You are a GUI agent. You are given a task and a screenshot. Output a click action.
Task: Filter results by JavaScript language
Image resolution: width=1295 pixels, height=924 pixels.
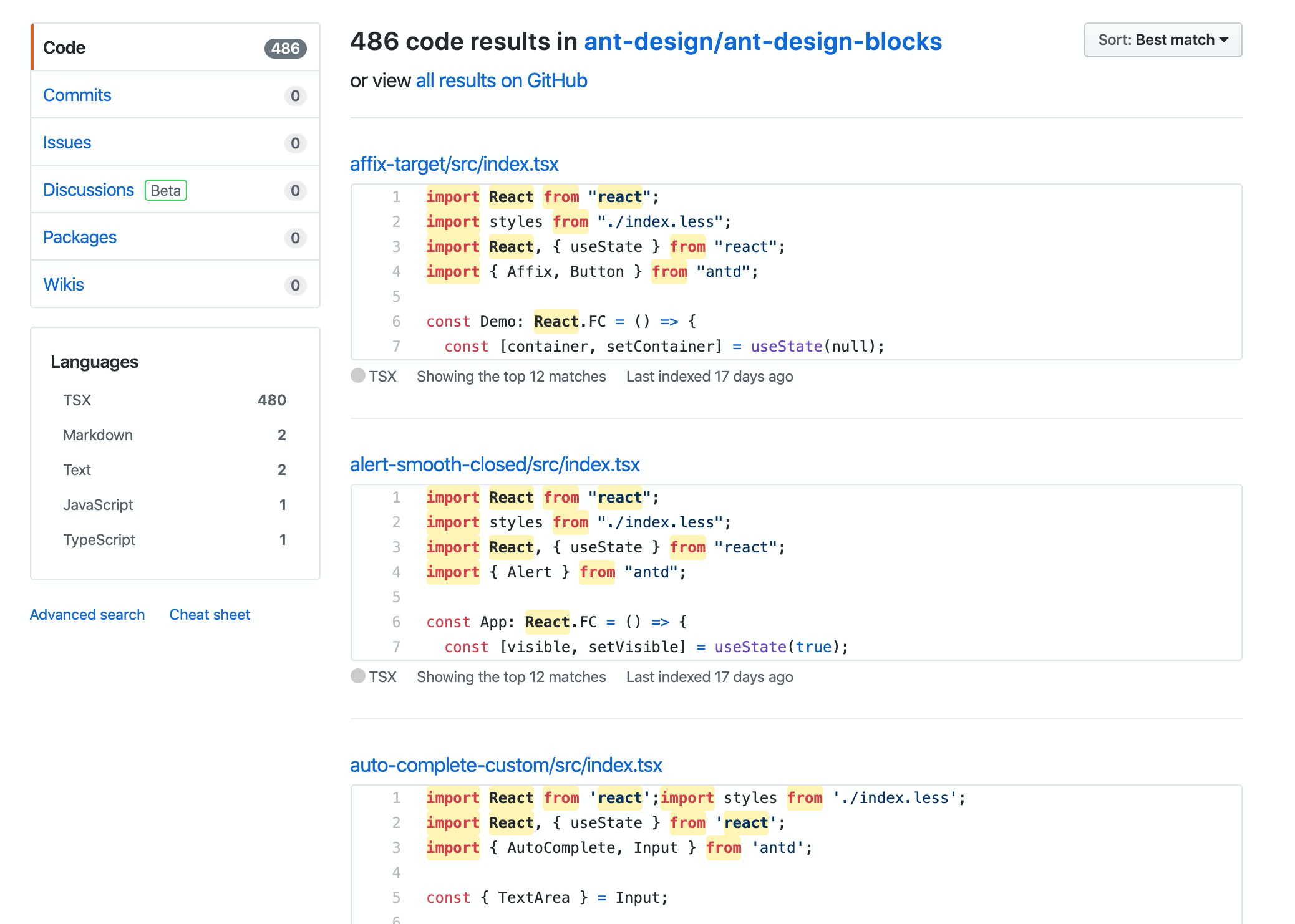click(x=98, y=504)
